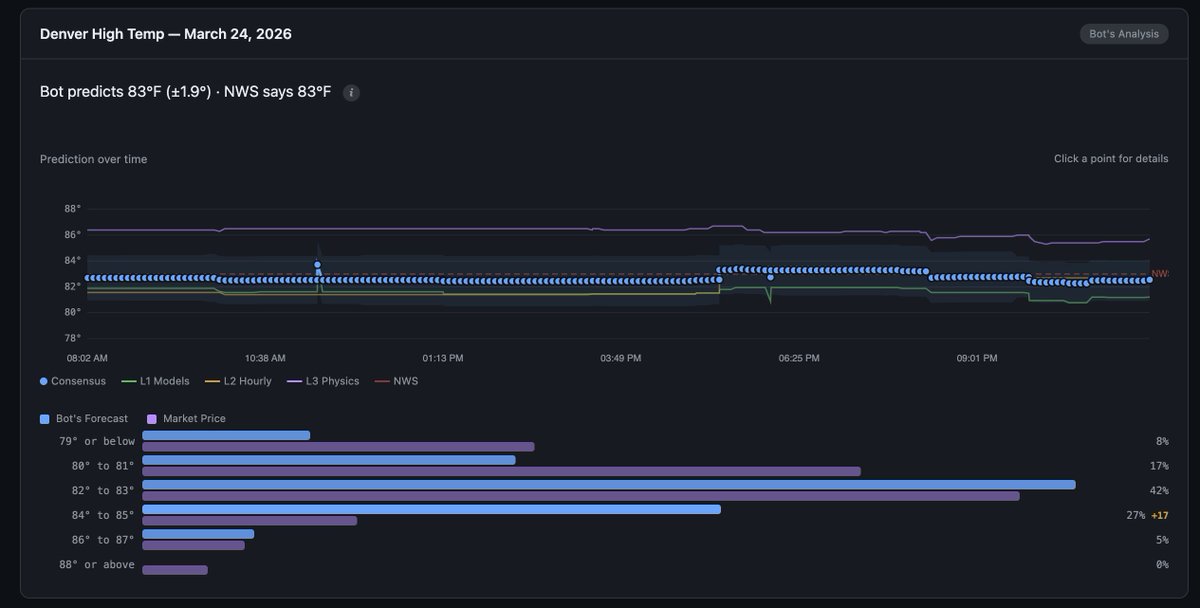Click the blue forecast bar for 86° to 87°
Screen dimensions: 1200x608
click(198, 534)
